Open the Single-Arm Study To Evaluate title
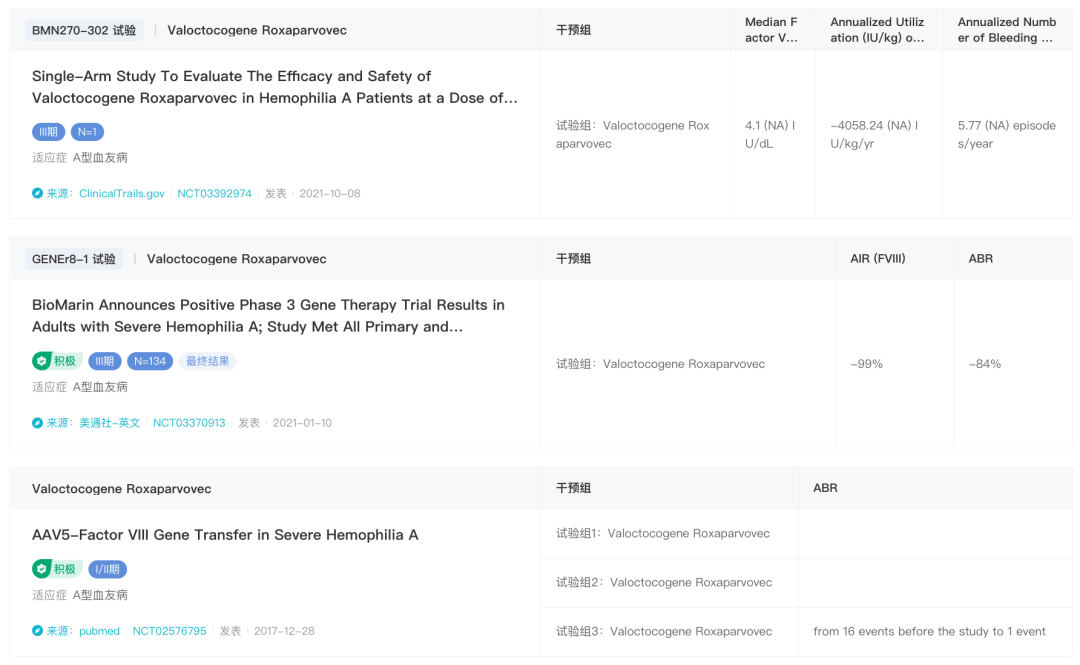The height and width of the screenshot is (665, 1080). (x=274, y=87)
